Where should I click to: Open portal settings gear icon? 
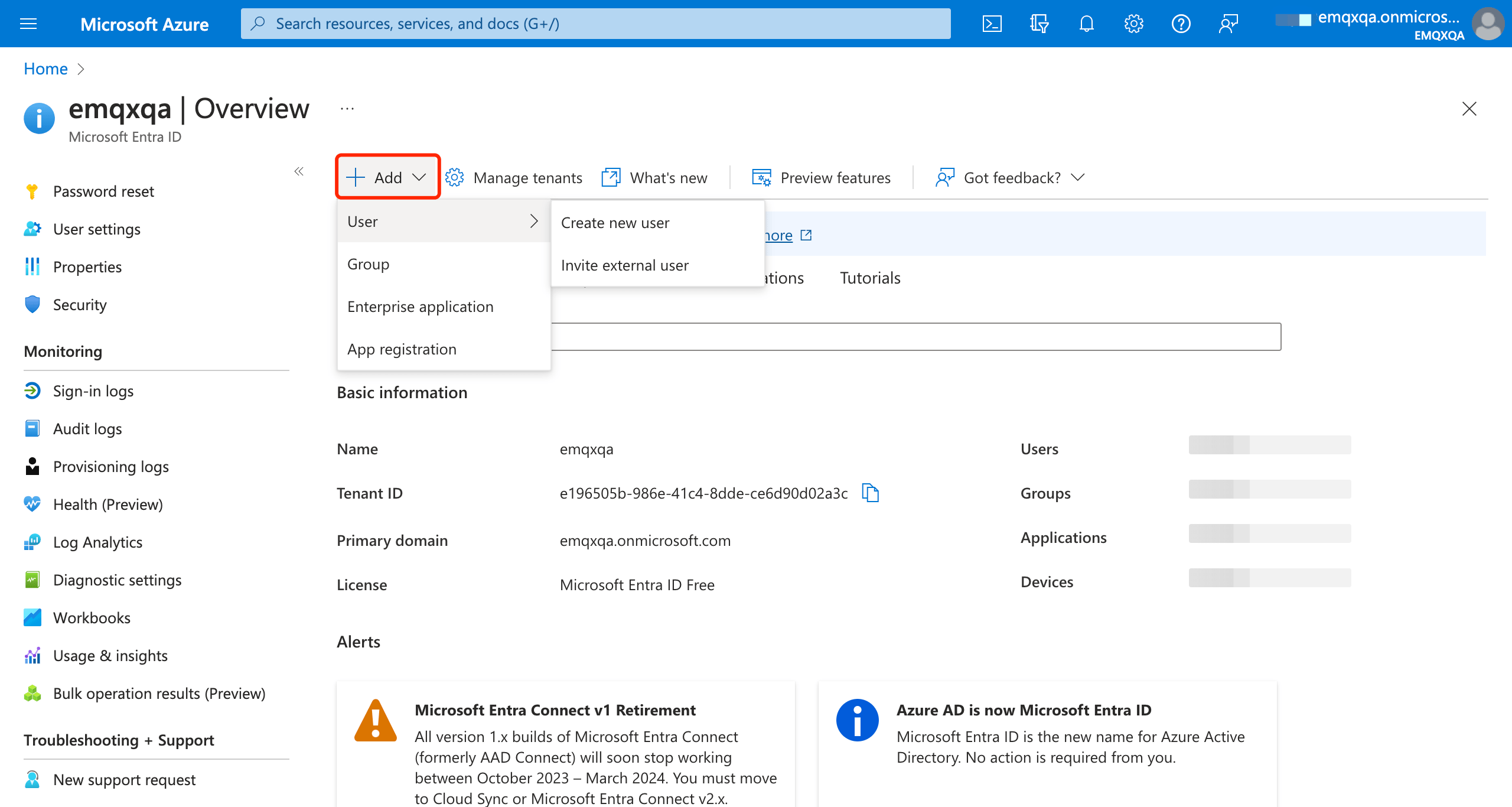[x=1133, y=24]
